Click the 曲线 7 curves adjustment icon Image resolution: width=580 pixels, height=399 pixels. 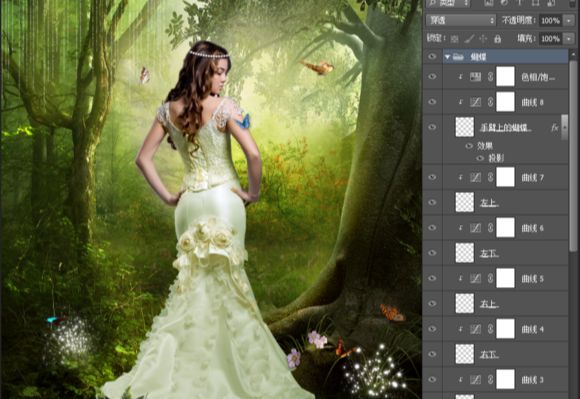pyautogui.click(x=475, y=177)
